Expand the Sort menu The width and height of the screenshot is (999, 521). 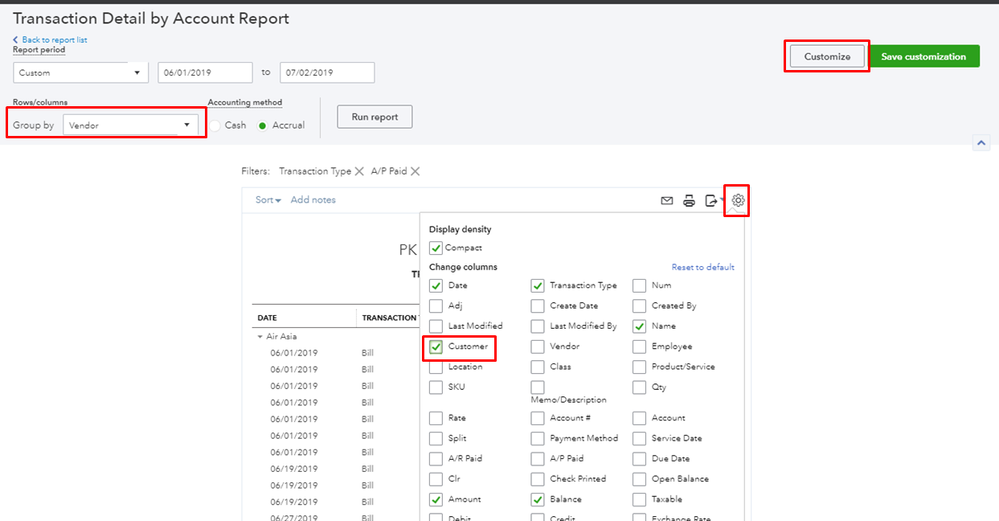pos(267,200)
